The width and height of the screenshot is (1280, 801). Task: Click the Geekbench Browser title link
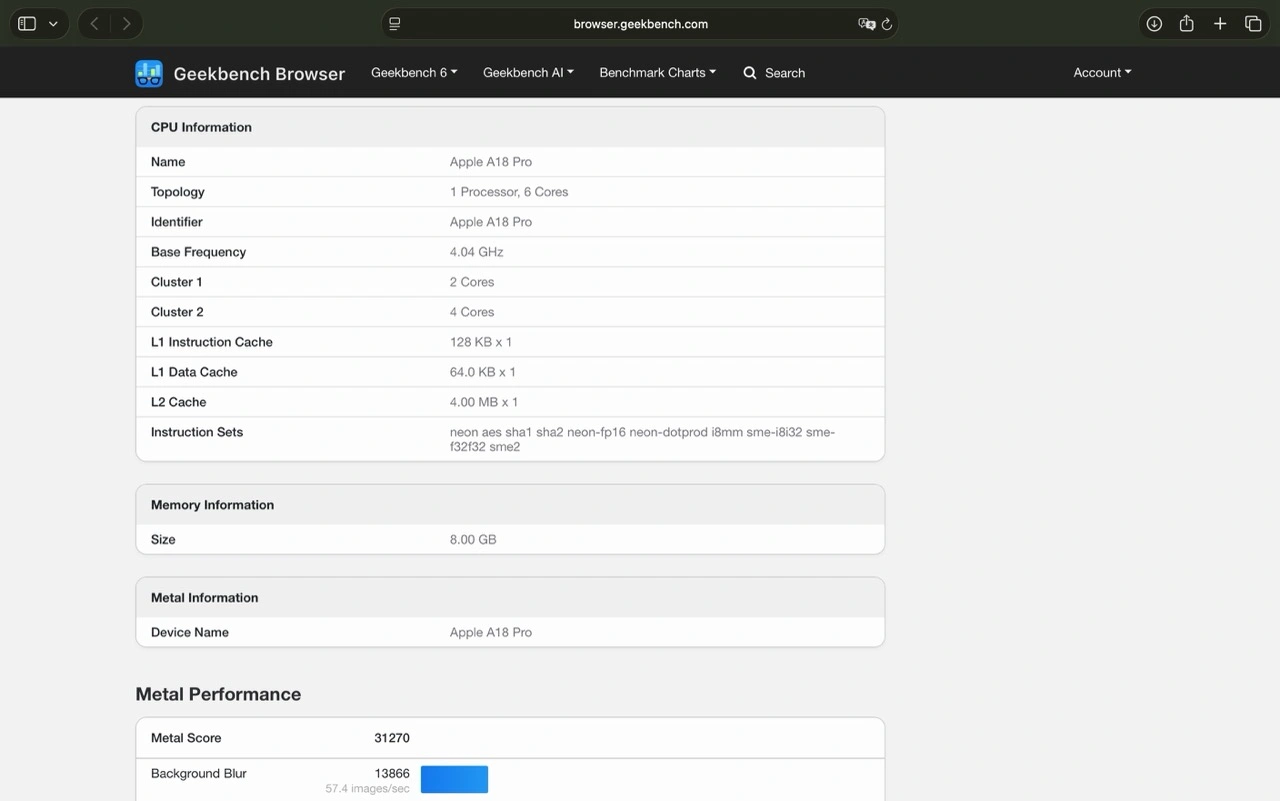coord(259,74)
